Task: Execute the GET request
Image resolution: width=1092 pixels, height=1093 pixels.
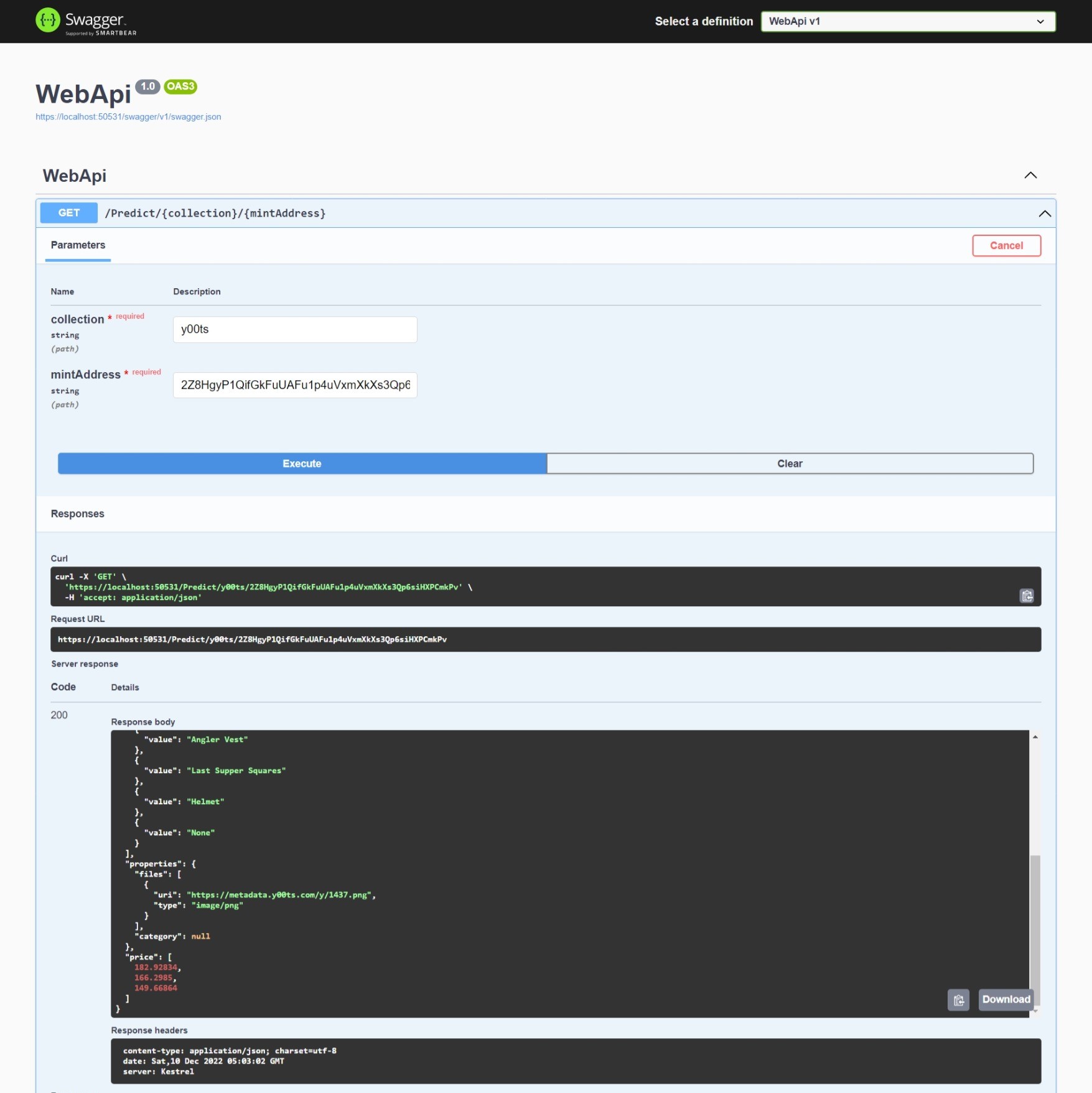Action: click(302, 463)
